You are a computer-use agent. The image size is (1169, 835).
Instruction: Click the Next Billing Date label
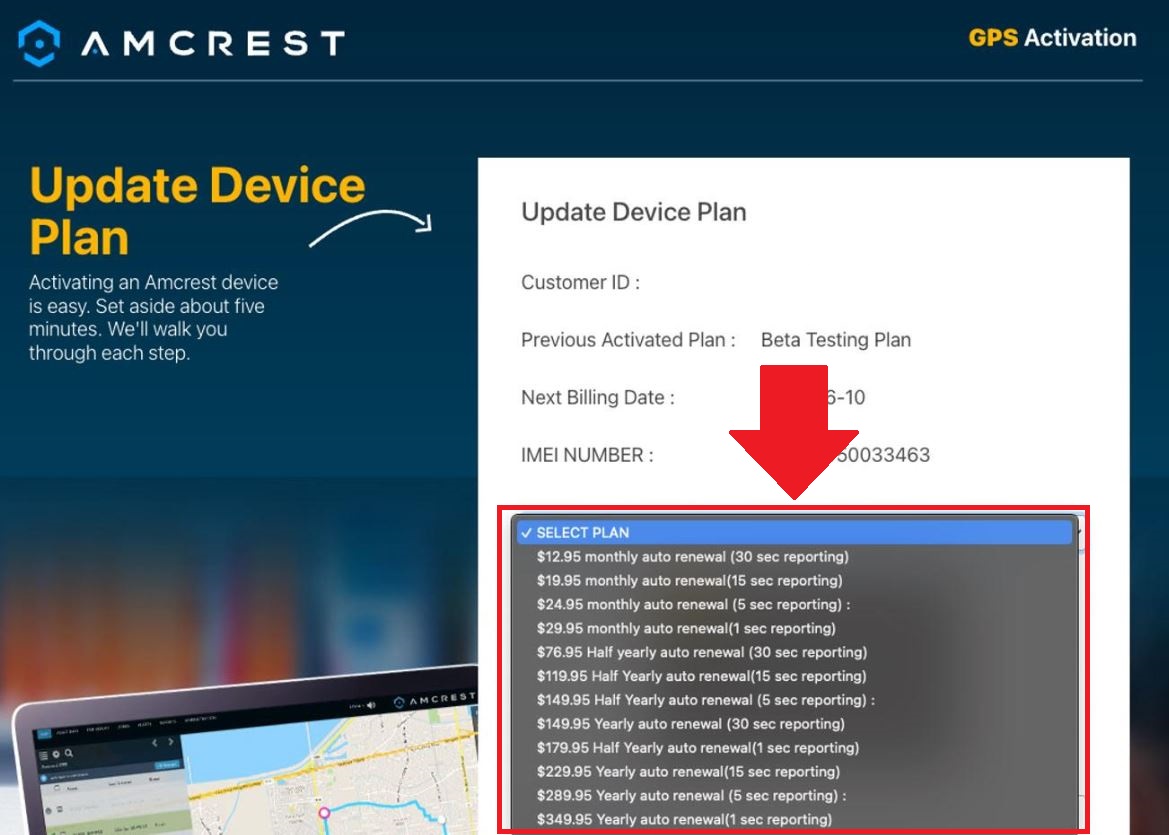[x=597, y=397]
